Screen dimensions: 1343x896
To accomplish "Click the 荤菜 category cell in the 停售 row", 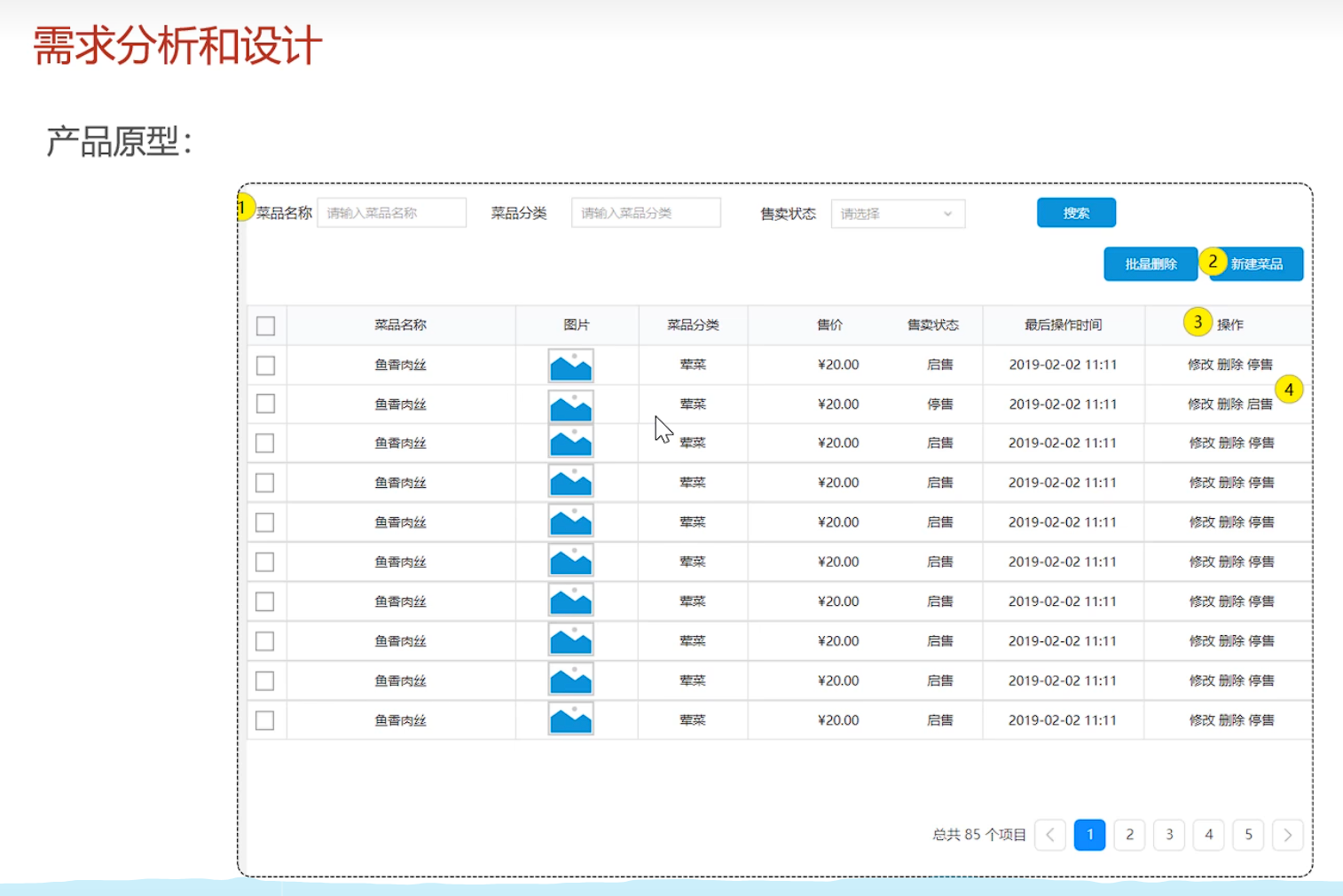I will [x=693, y=405].
